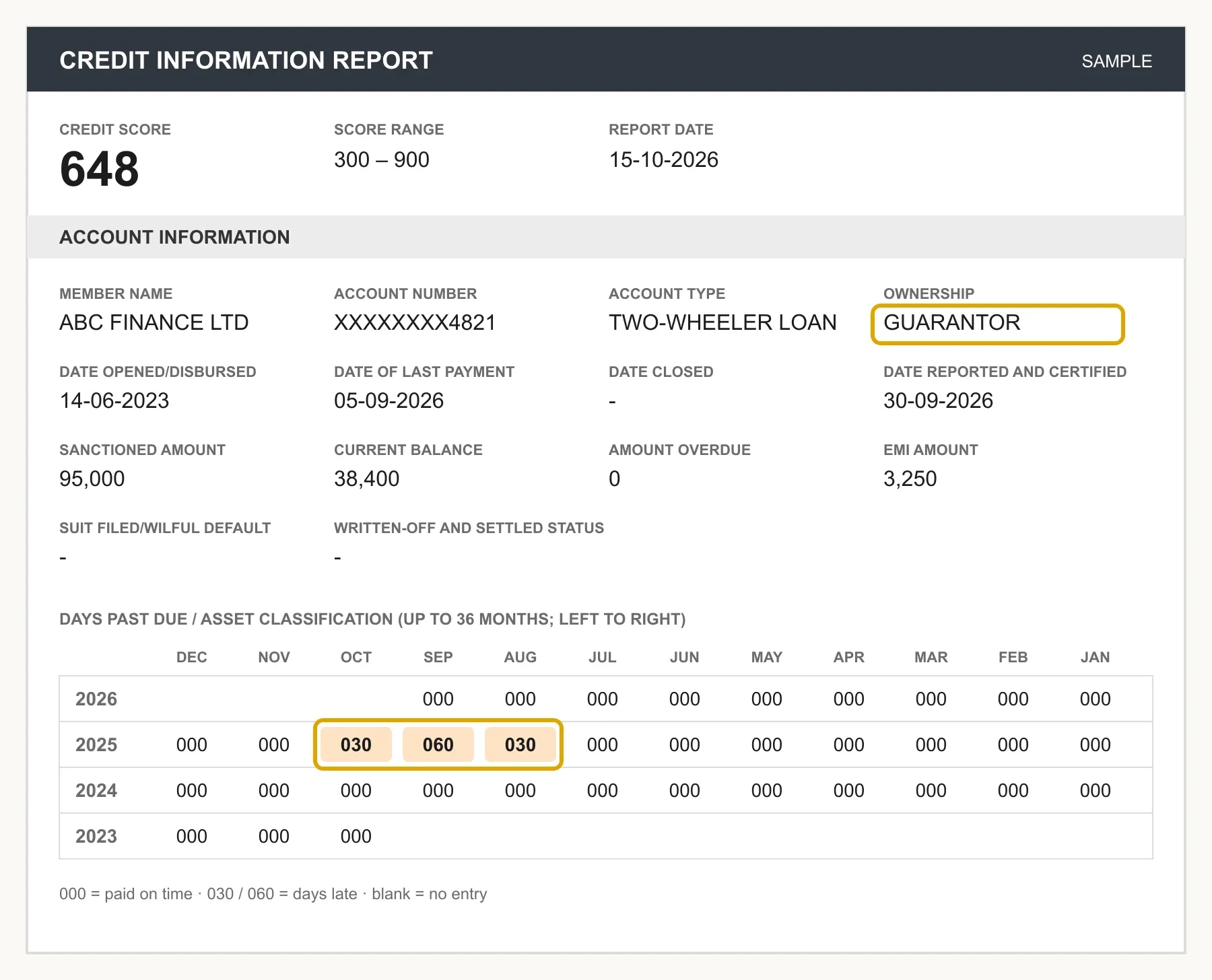Select the score range 300 – 900
Image resolution: width=1212 pixels, height=980 pixels.
[382, 160]
